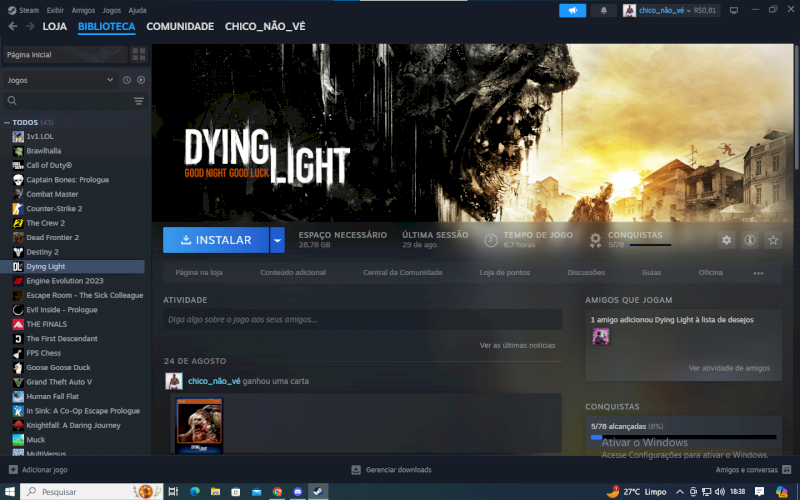Click Ver as últimas notícias link
Image resolution: width=800 pixels, height=500 pixels.
517,345
